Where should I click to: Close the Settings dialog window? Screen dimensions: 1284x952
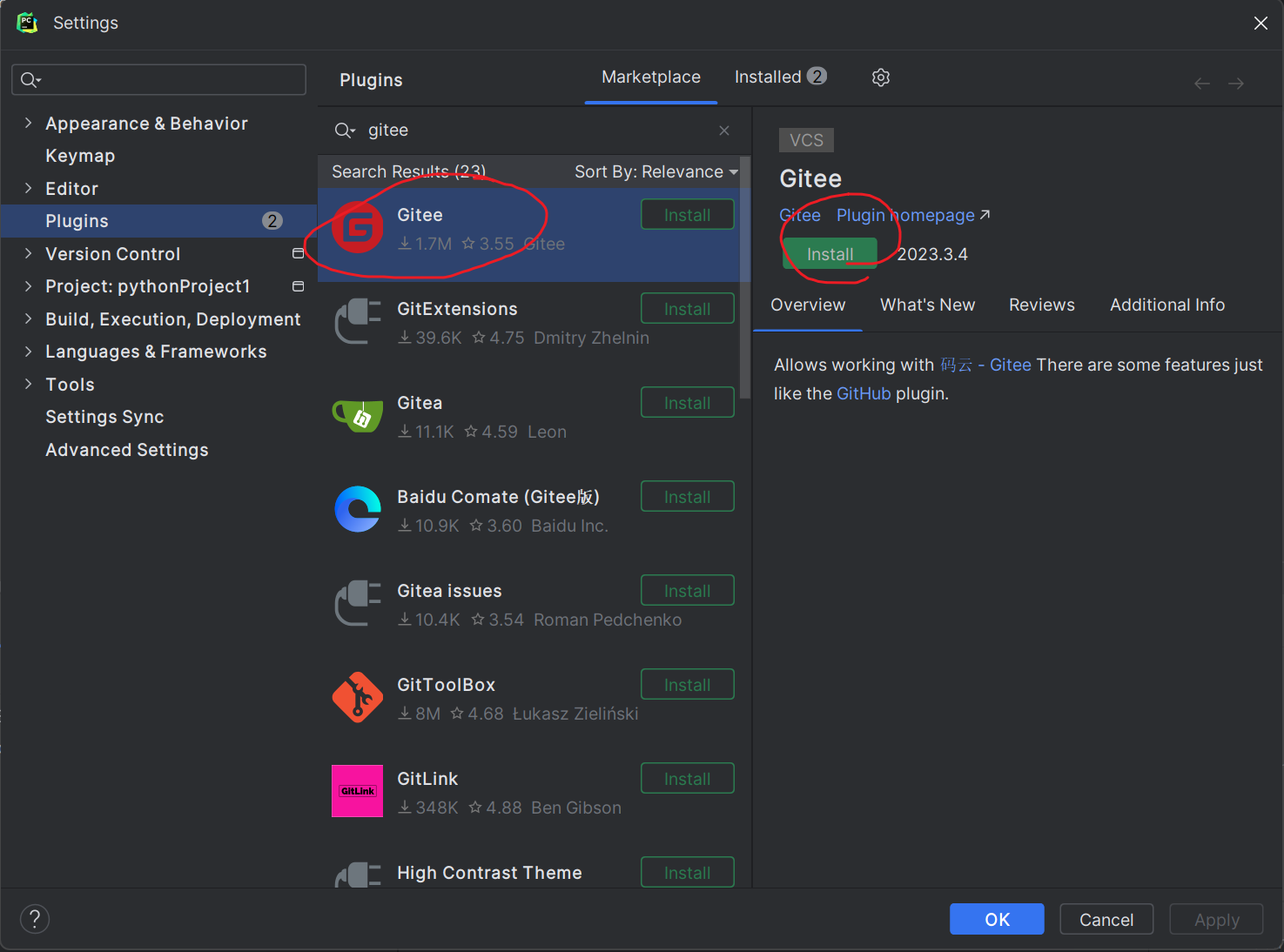(x=1260, y=23)
